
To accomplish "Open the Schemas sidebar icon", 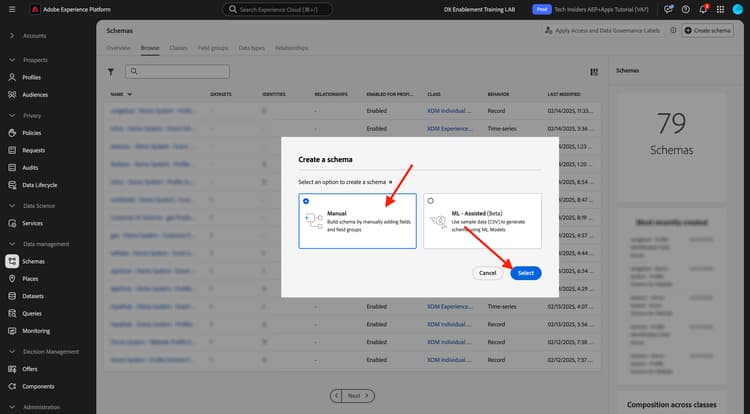I will [x=12, y=261].
